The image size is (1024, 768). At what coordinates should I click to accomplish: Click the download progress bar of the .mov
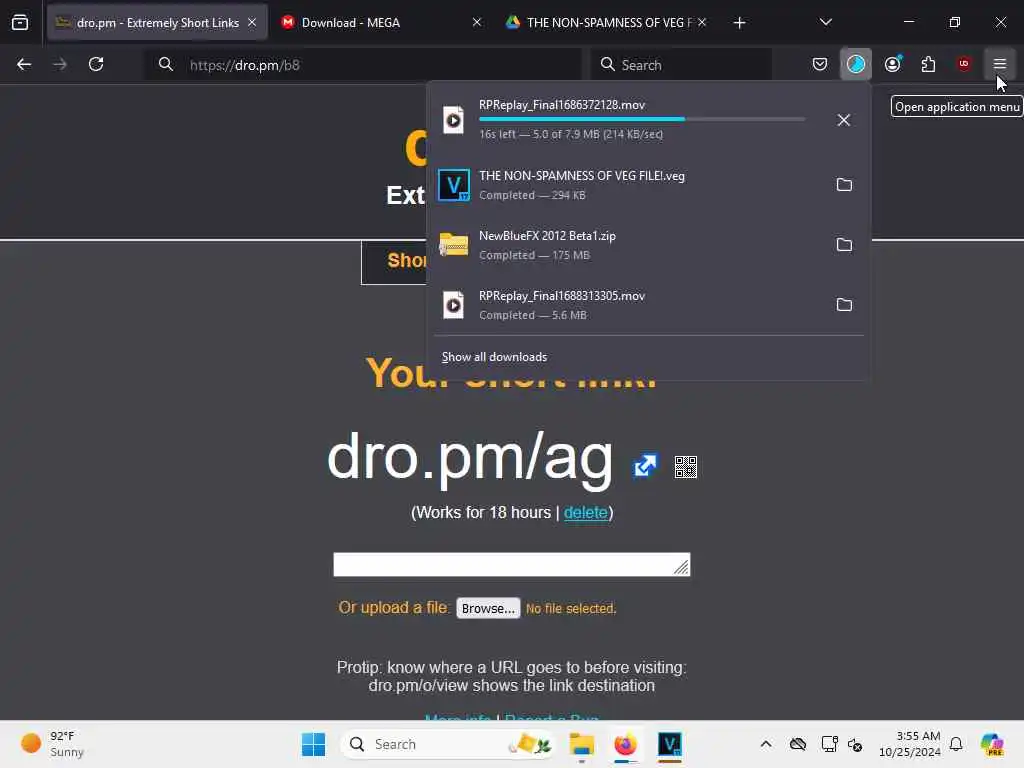[642, 119]
